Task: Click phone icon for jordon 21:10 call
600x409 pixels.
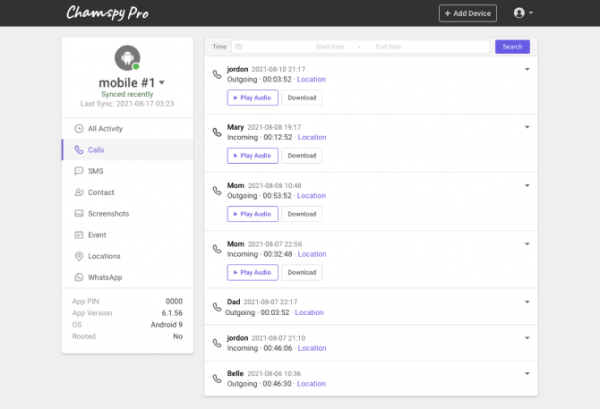Action: 217,343
